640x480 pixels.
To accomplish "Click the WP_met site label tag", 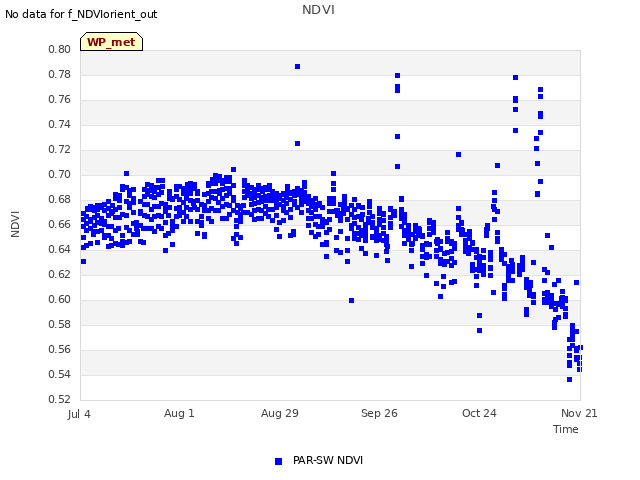I will [x=111, y=42].
